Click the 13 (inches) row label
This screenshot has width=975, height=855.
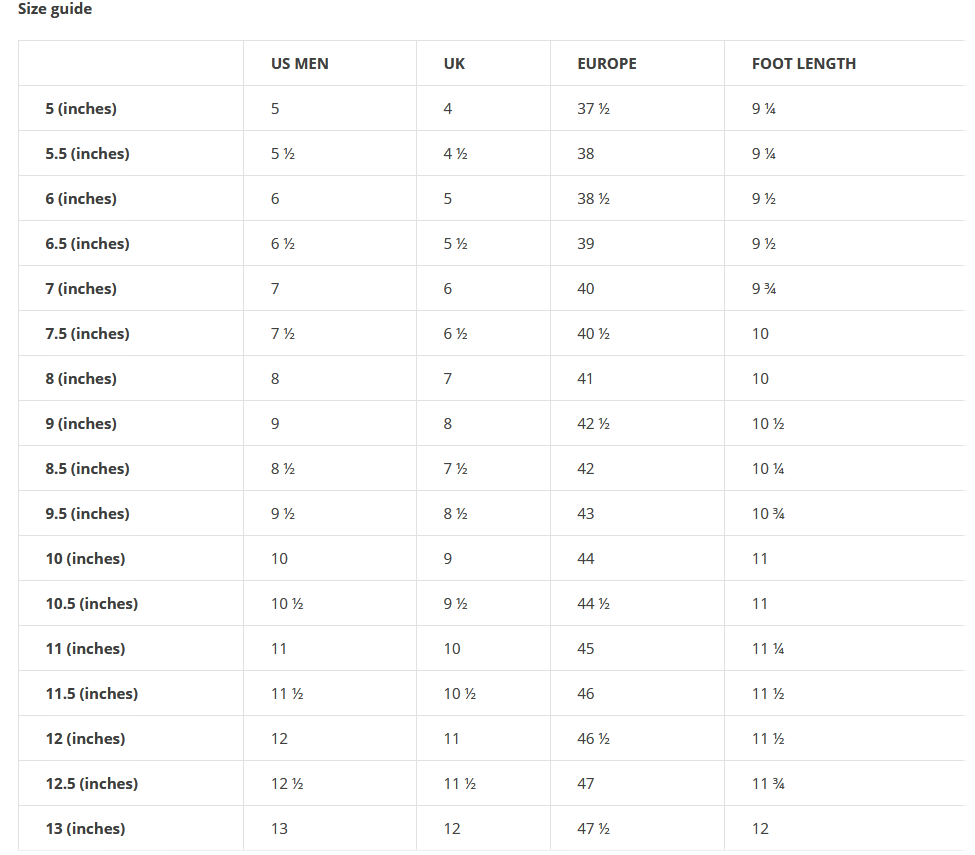[85, 829]
